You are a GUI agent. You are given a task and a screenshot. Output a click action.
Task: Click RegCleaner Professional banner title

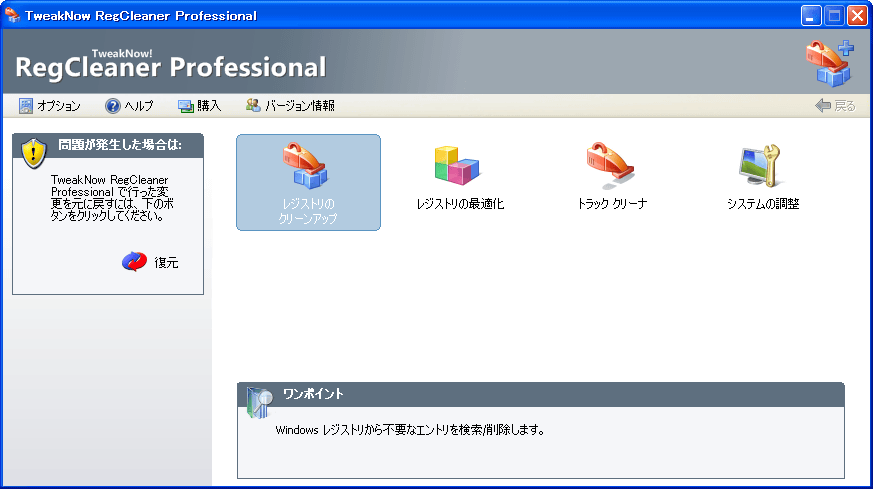(x=170, y=65)
